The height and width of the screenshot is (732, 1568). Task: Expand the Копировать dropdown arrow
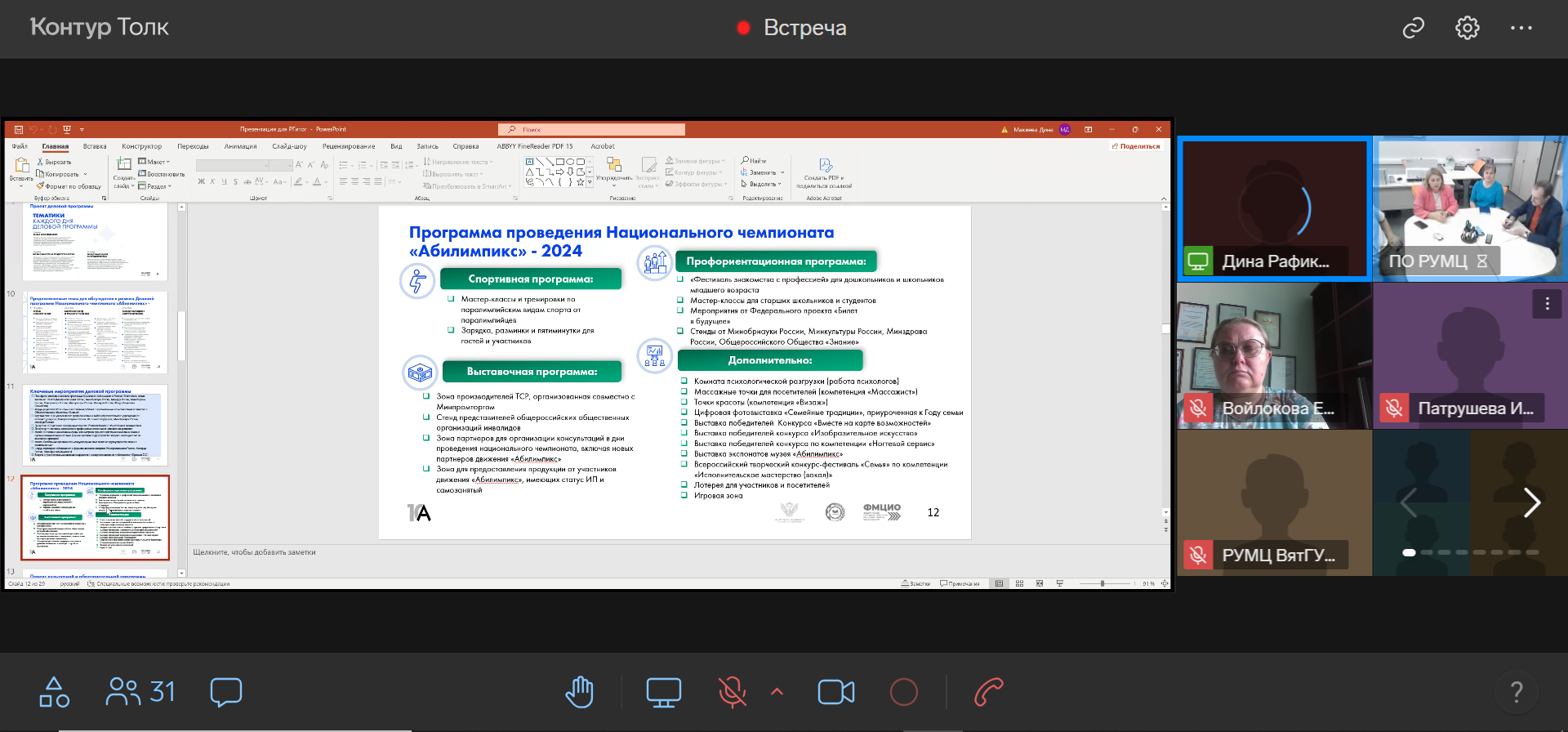click(x=85, y=174)
